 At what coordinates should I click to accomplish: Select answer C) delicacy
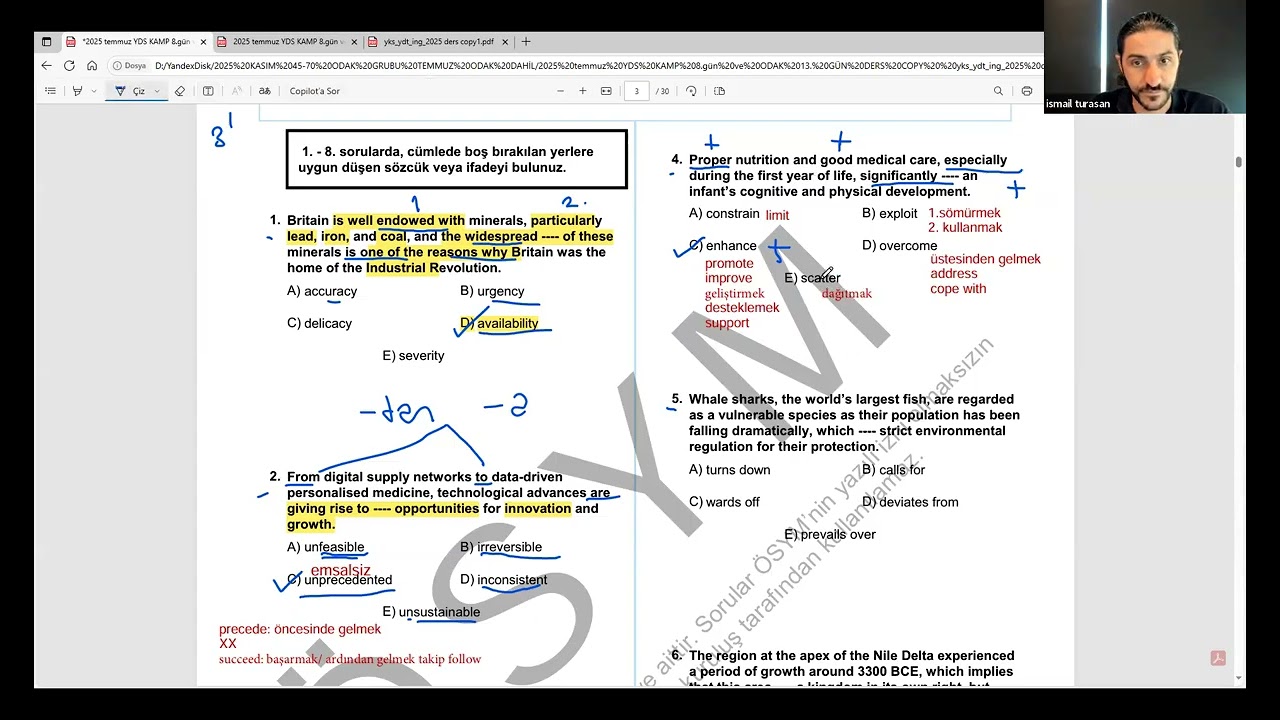[319, 323]
